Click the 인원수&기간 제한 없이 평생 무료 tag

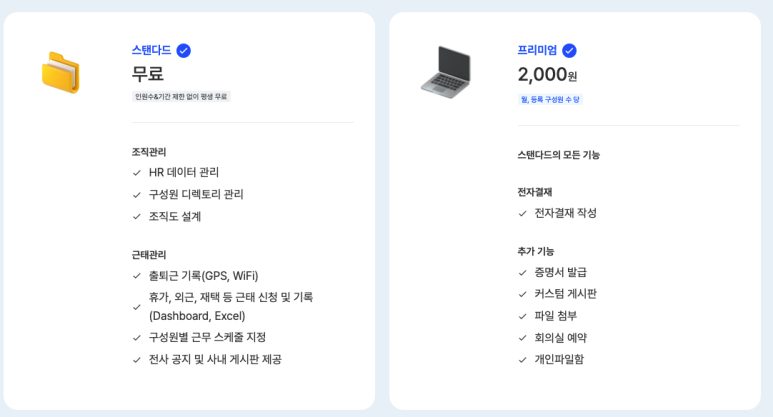click(x=181, y=97)
